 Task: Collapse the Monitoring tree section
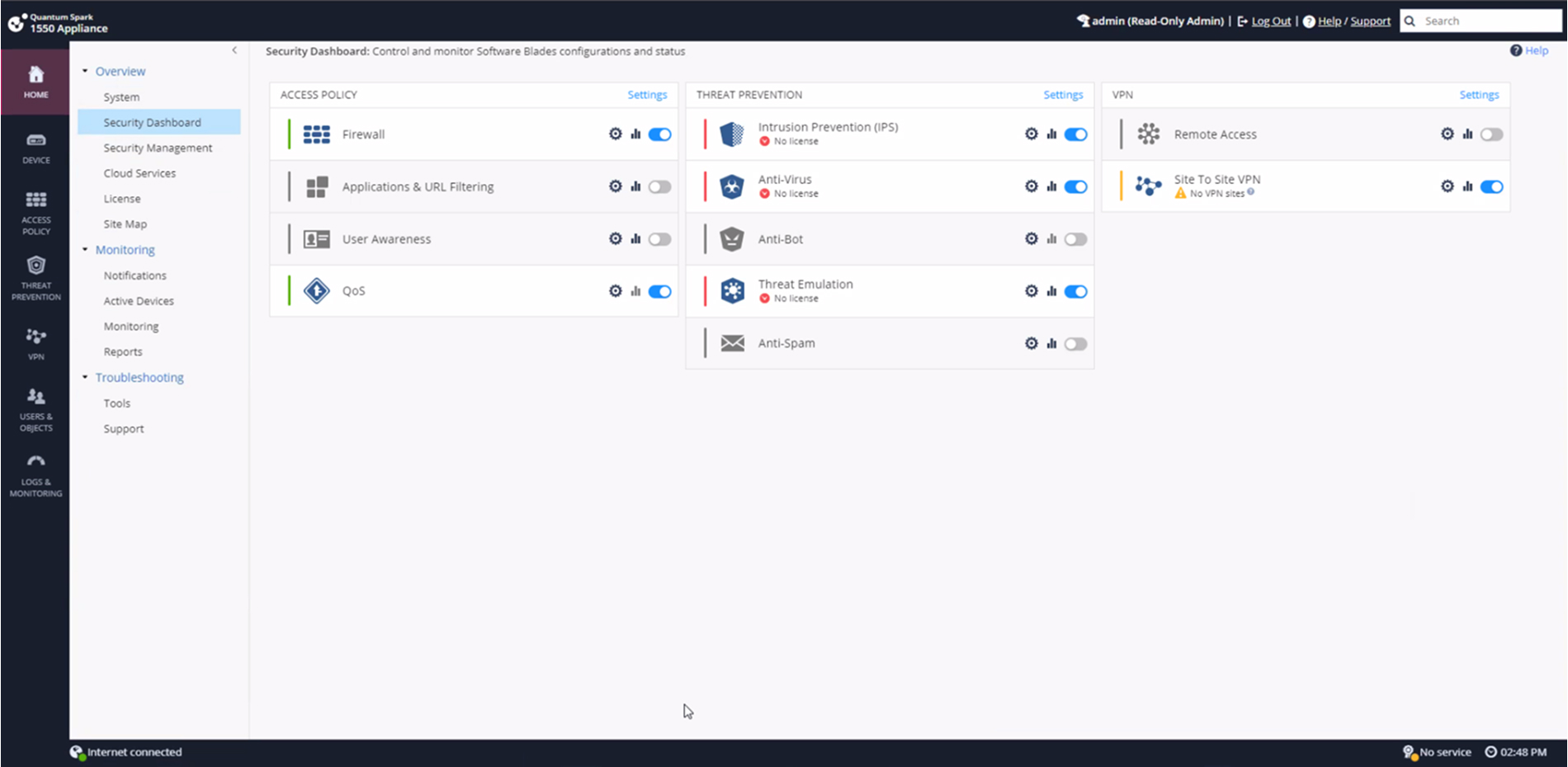[85, 250]
